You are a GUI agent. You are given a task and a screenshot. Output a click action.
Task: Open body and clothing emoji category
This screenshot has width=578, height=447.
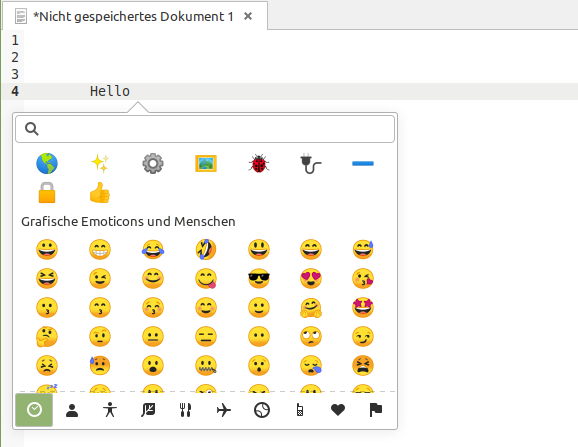tap(110, 410)
